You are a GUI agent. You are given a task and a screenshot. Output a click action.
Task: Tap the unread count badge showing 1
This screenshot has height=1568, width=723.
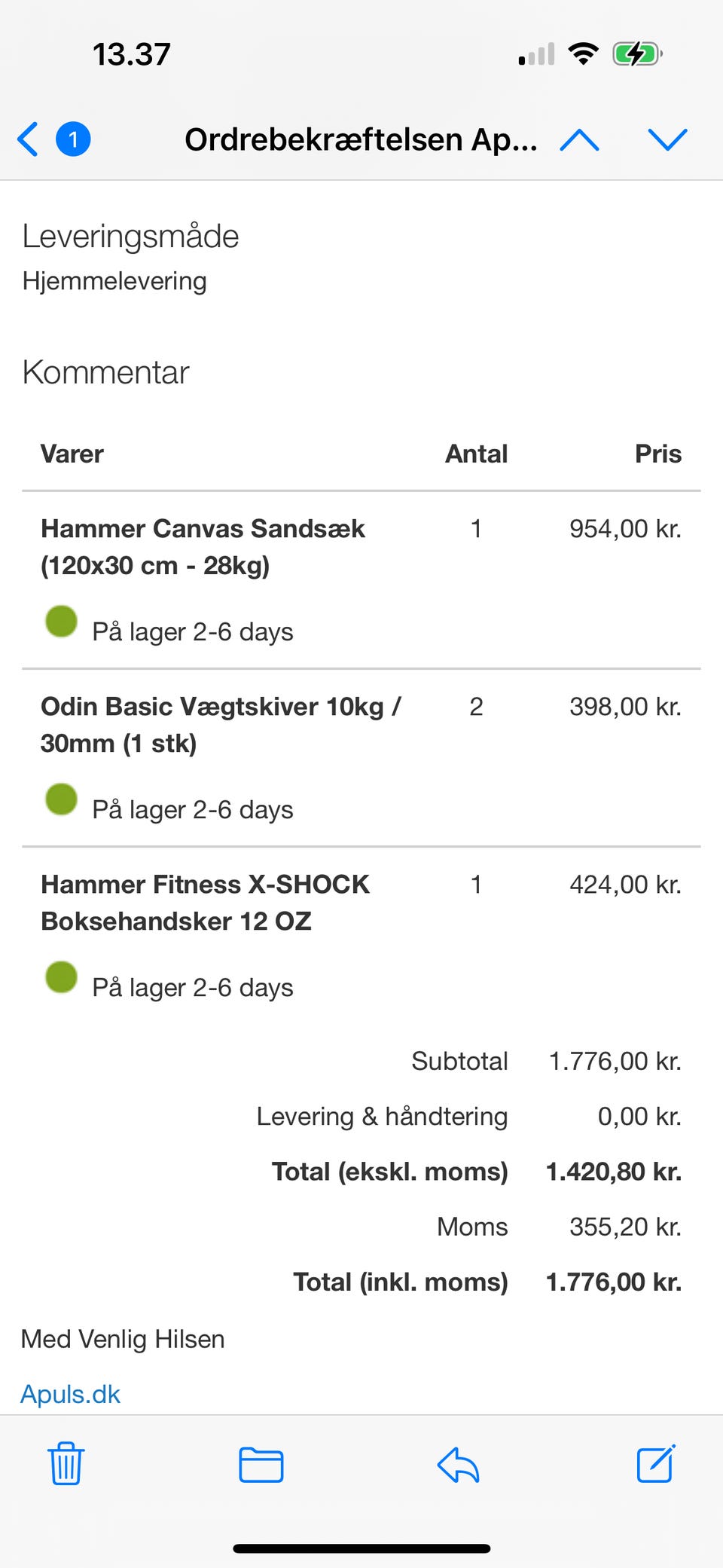[x=73, y=139]
